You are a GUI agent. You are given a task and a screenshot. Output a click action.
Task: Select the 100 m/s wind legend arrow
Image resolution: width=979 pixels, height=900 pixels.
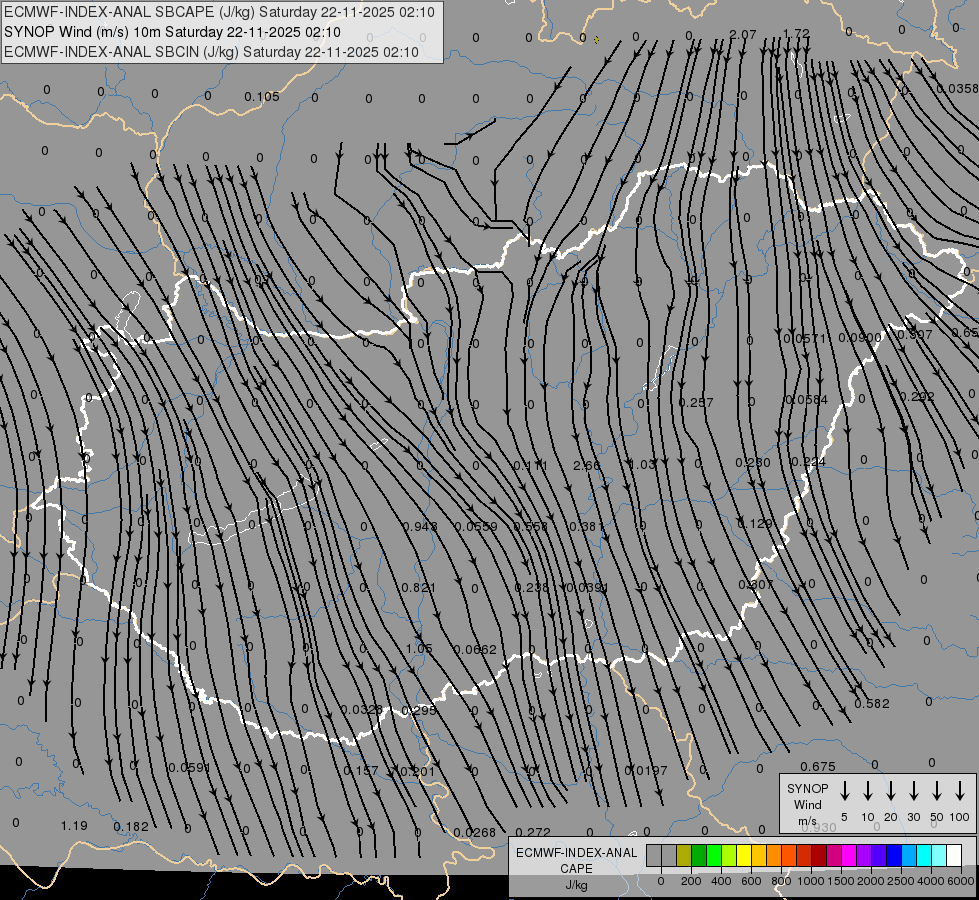pos(960,791)
